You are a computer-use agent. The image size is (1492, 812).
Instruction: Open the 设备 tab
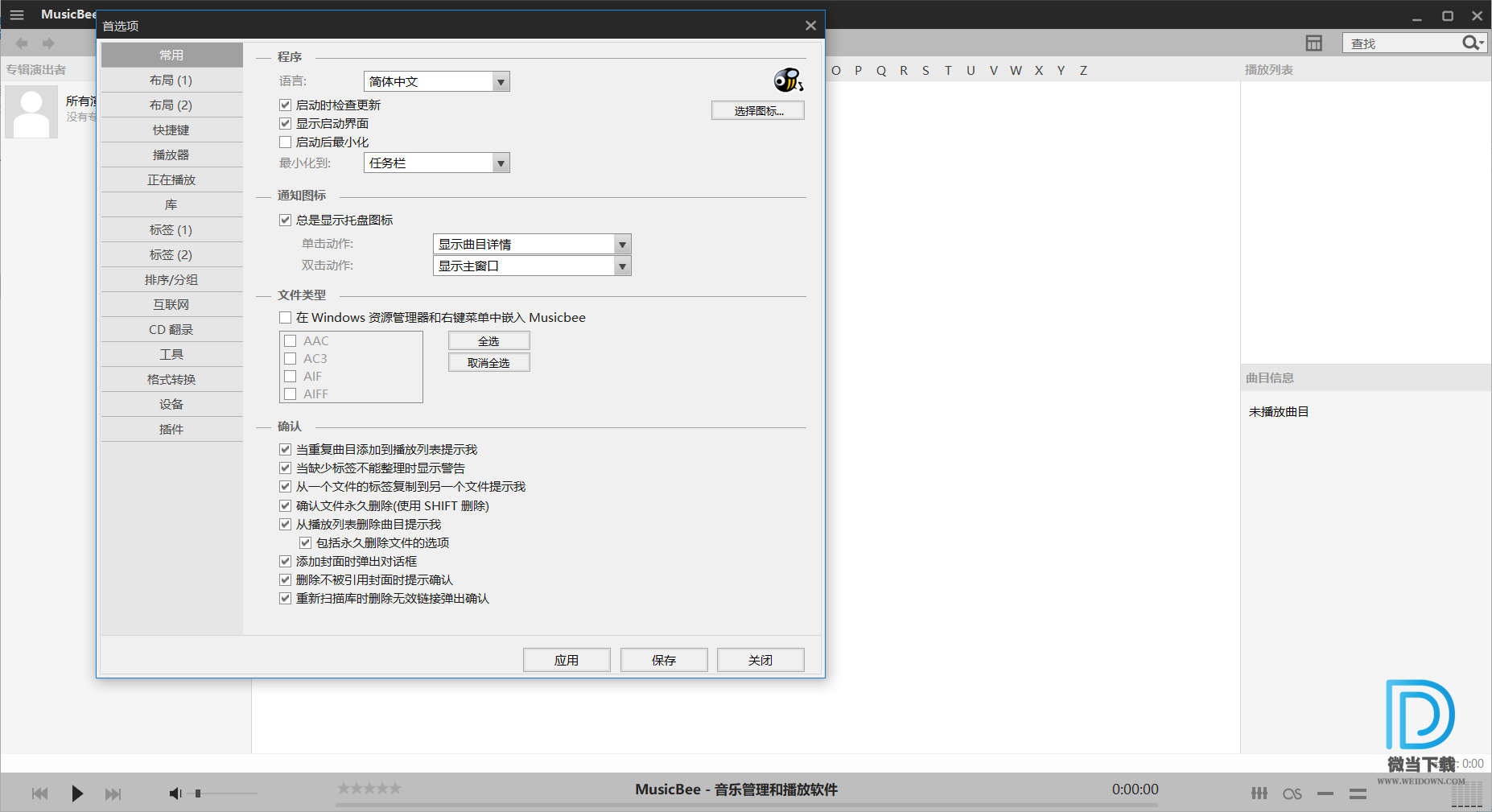(x=171, y=404)
